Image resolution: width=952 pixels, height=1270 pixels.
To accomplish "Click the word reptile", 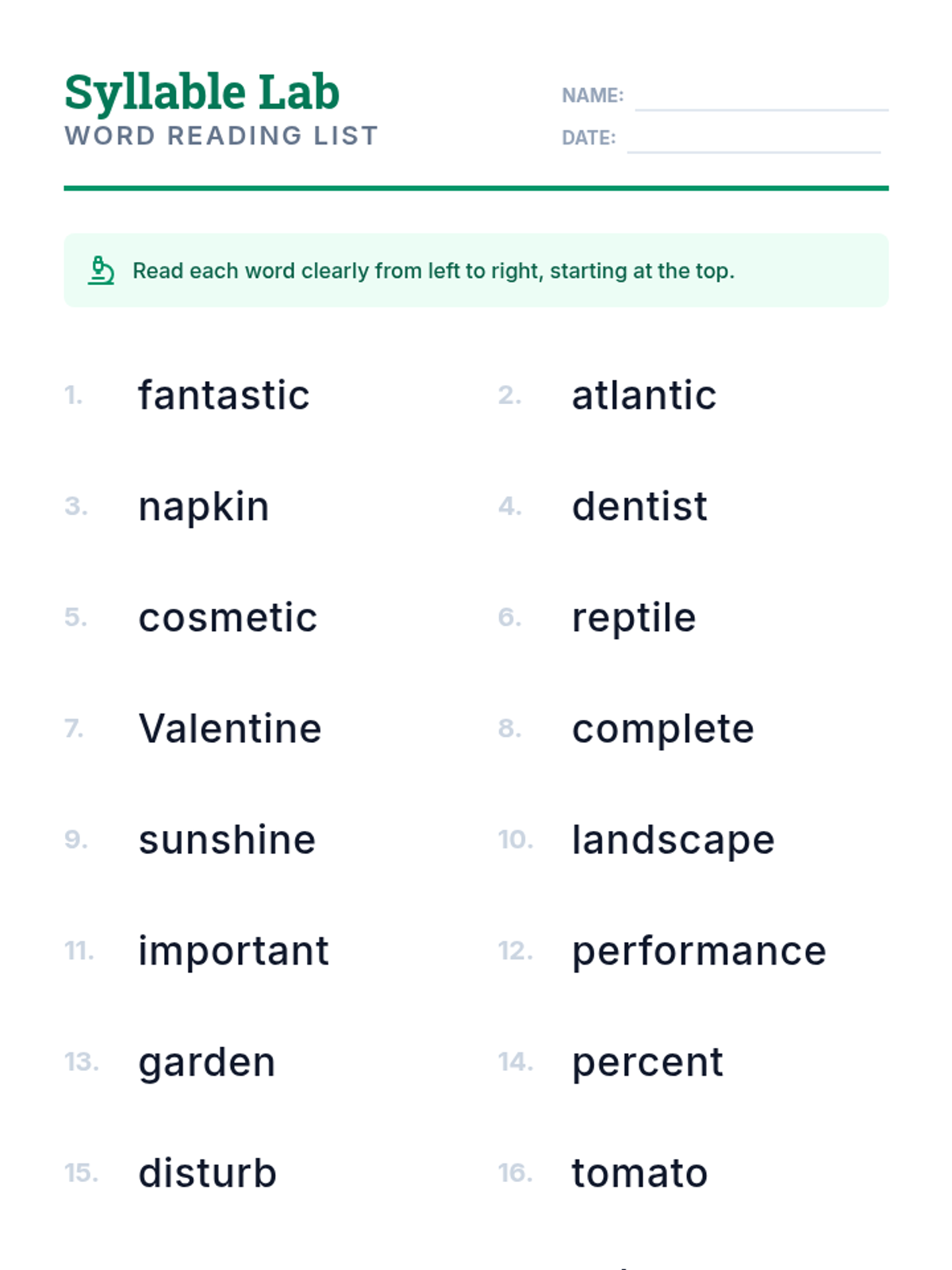I will (x=634, y=618).
